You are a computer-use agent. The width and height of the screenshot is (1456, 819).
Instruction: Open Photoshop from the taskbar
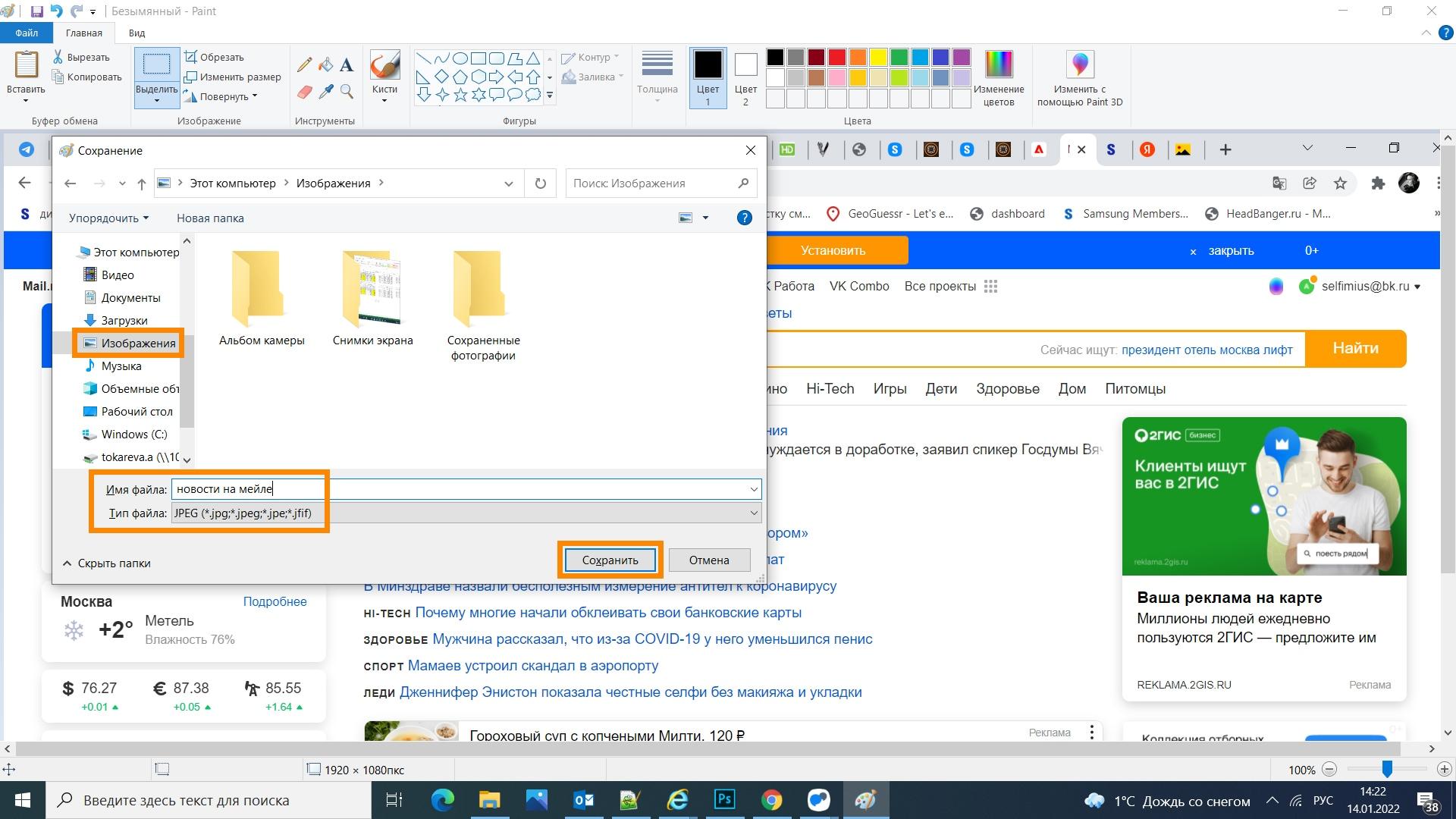tap(725, 800)
